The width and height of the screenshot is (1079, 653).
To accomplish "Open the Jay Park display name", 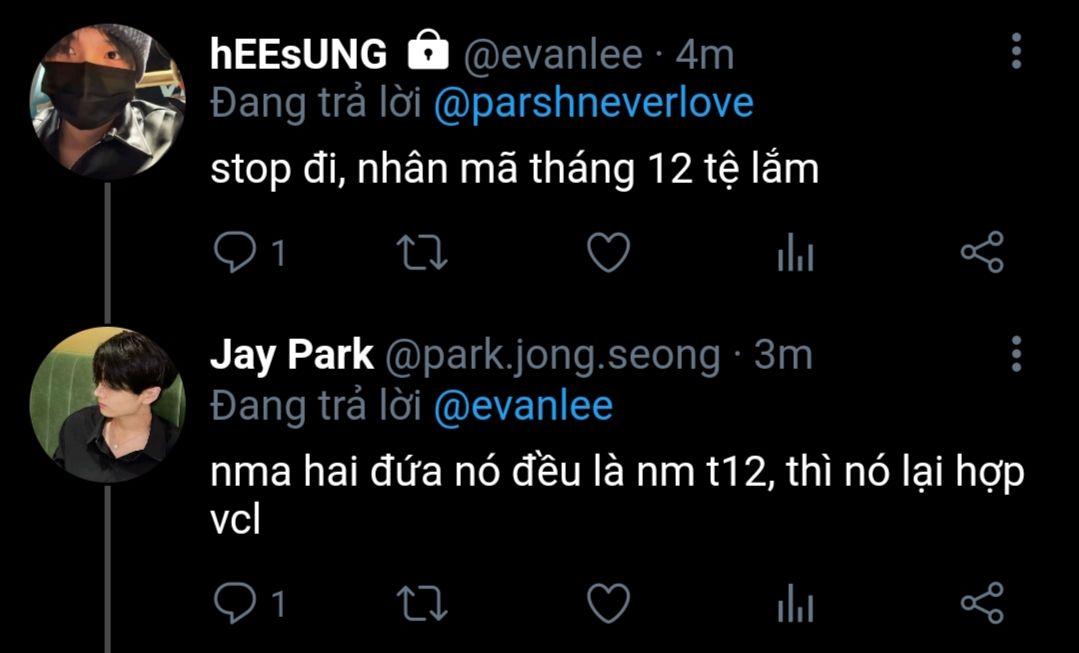I will coord(292,356).
